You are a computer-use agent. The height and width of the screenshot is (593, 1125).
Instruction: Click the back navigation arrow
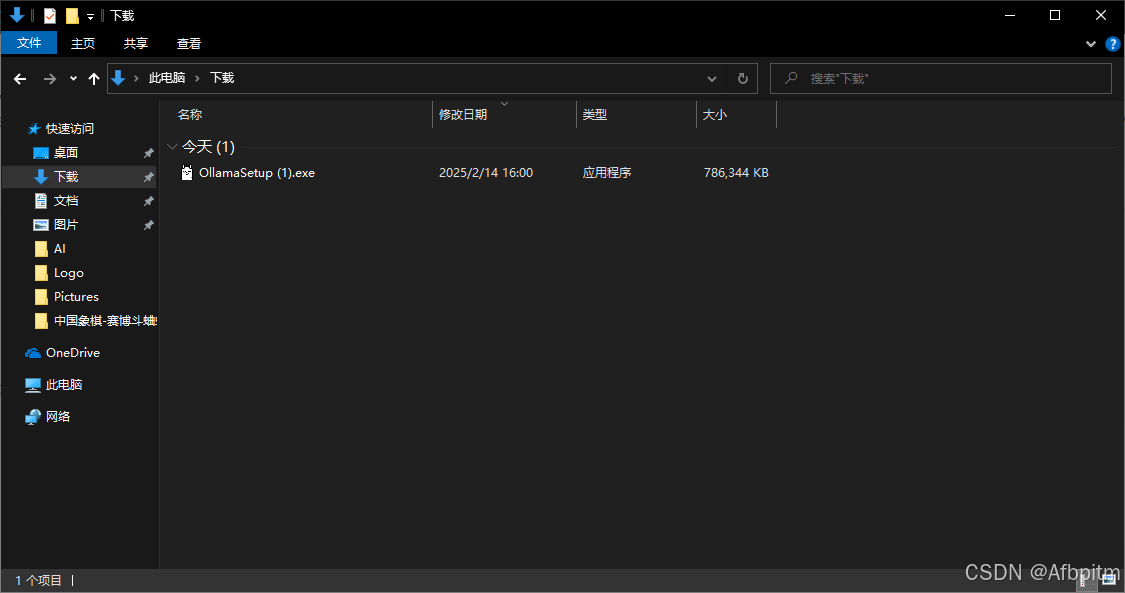20,78
